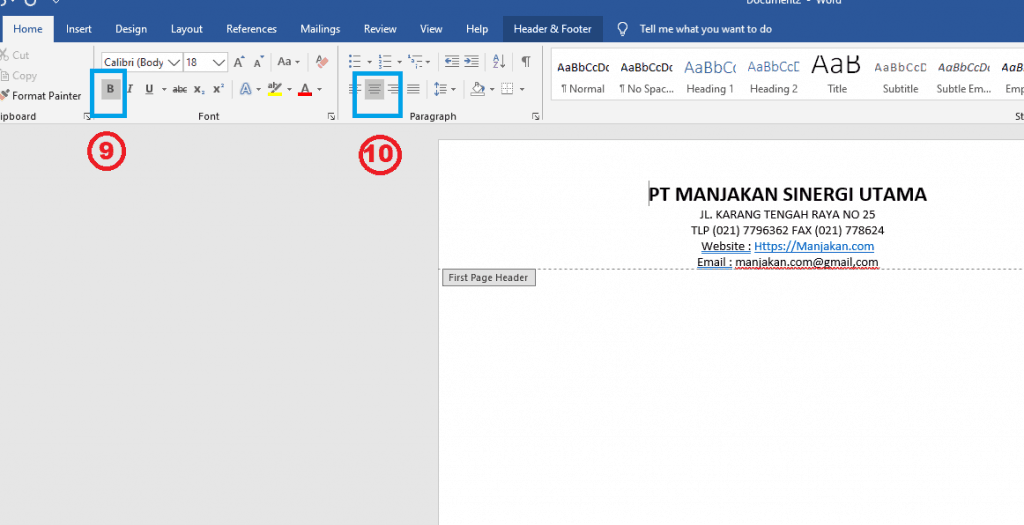Expand the underline style arrow
Image resolution: width=1024 pixels, height=525 pixels.
click(x=164, y=89)
